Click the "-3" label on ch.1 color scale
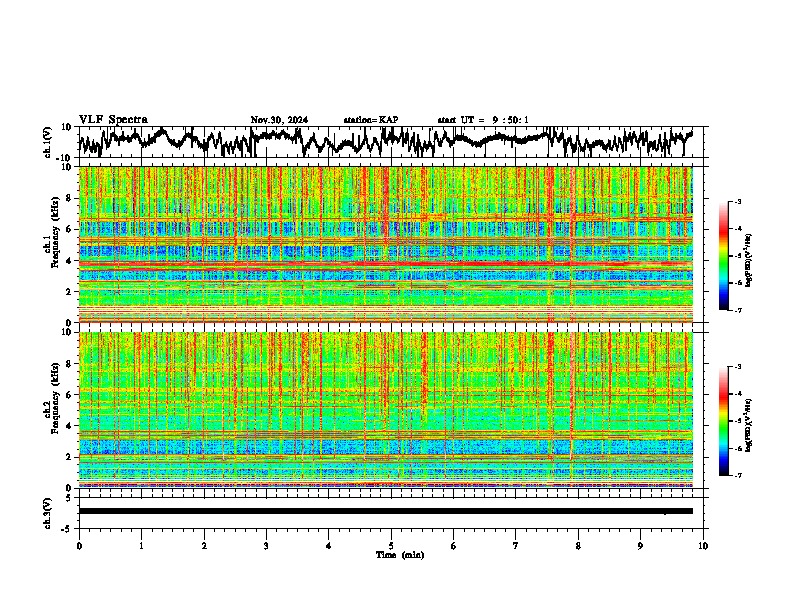792x612 pixels. pyautogui.click(x=737, y=201)
